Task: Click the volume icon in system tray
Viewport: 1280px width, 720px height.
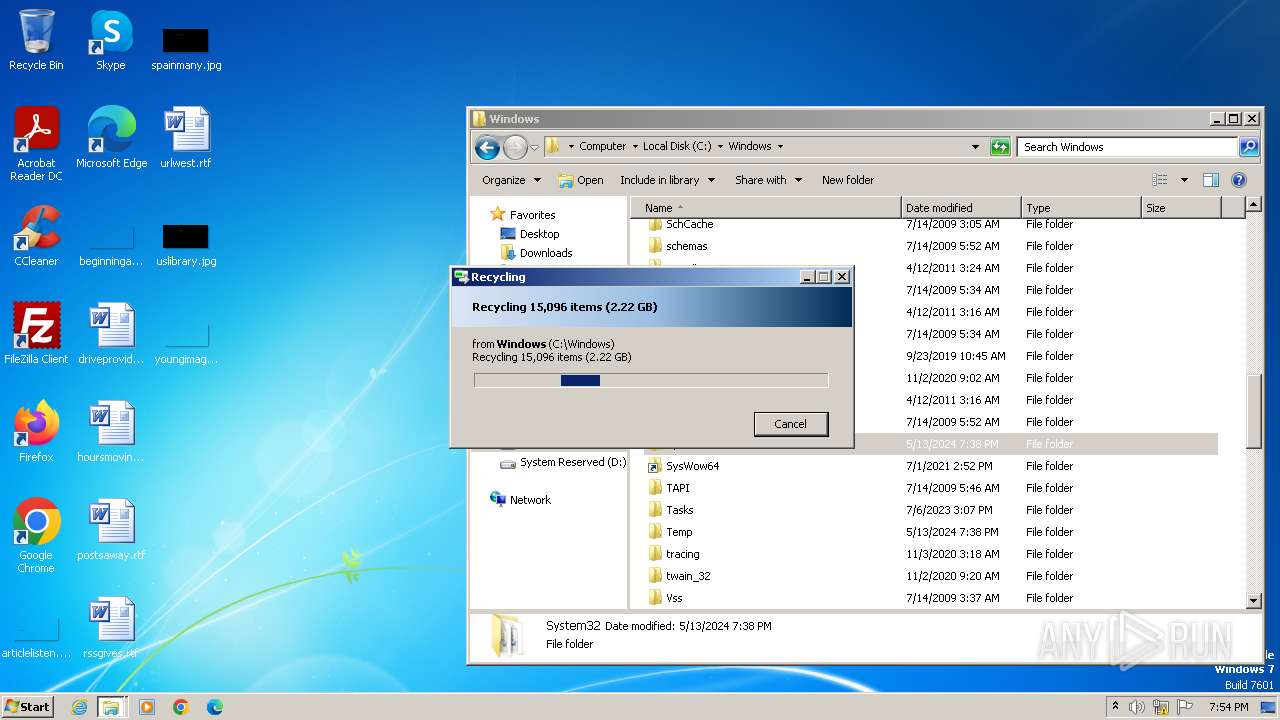Action: pyautogui.click(x=1137, y=707)
